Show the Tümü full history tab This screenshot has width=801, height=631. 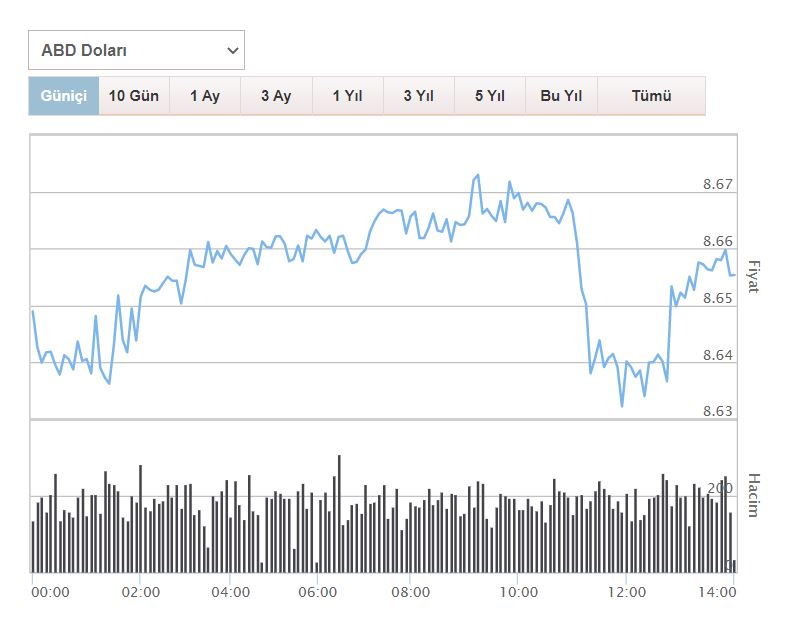click(651, 96)
